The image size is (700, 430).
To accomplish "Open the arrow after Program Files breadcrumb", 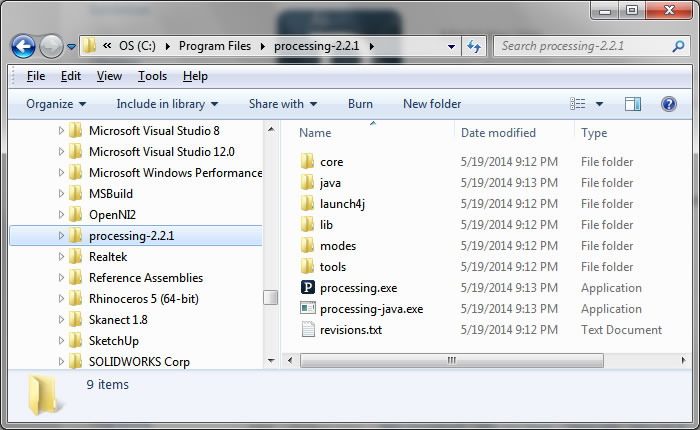I will pyautogui.click(x=262, y=46).
